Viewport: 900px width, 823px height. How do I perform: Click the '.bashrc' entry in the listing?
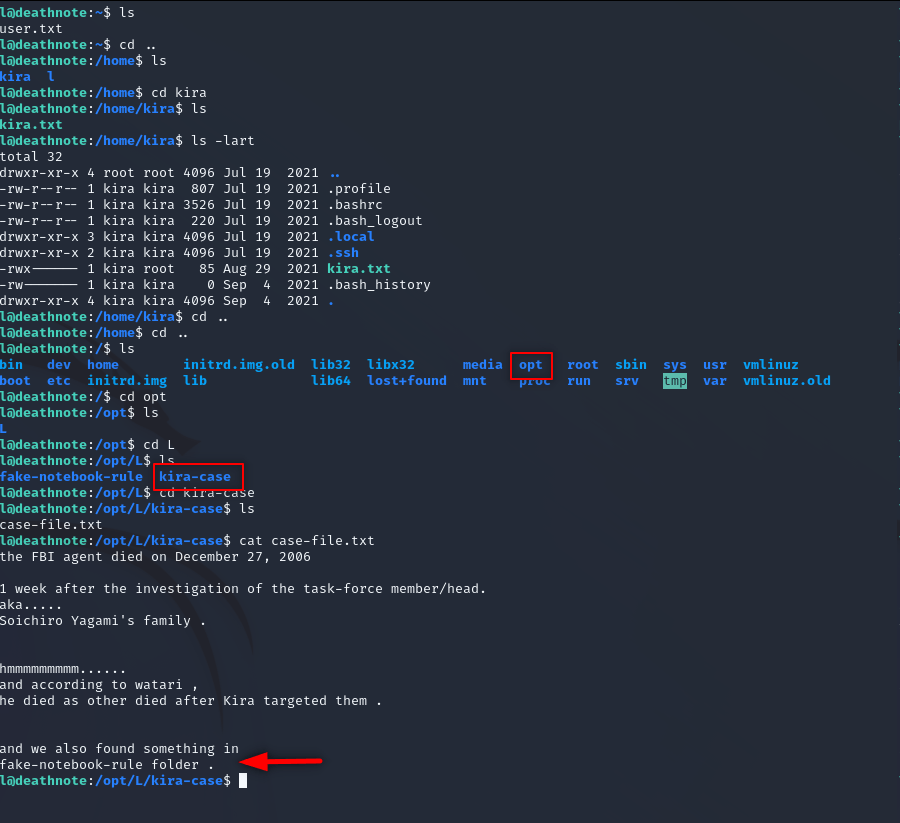point(355,204)
